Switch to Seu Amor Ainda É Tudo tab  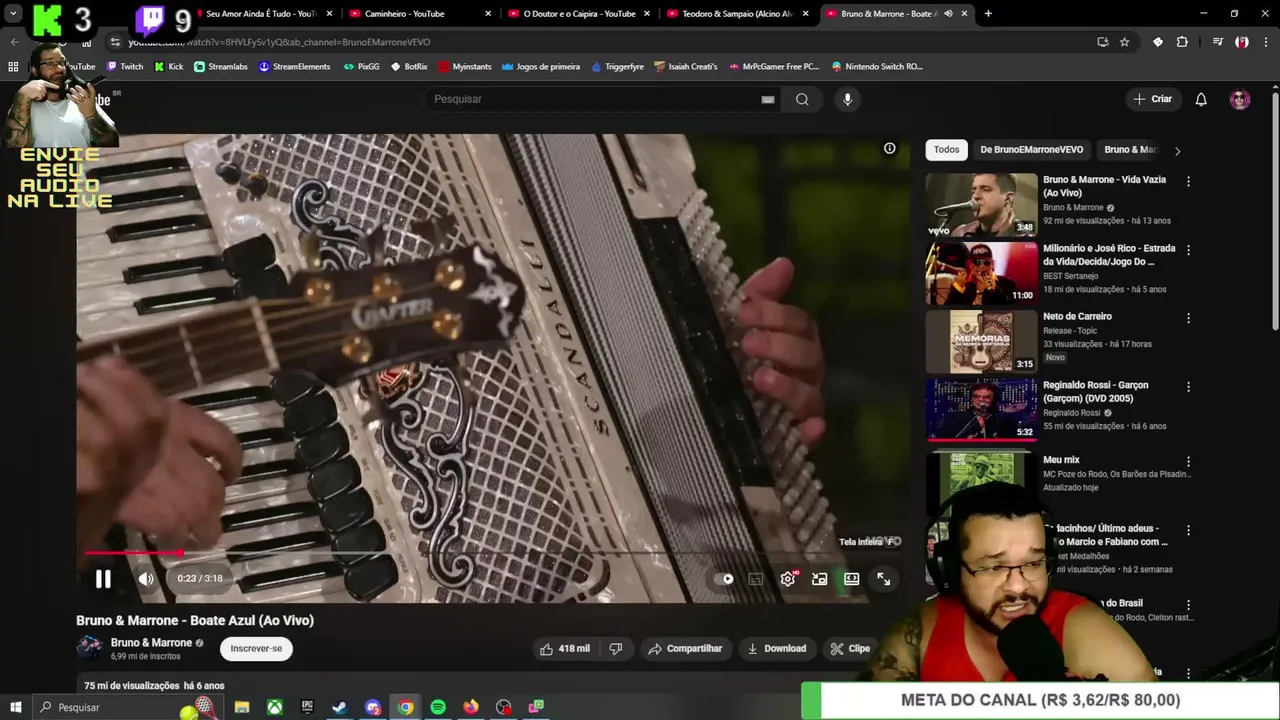tap(261, 14)
